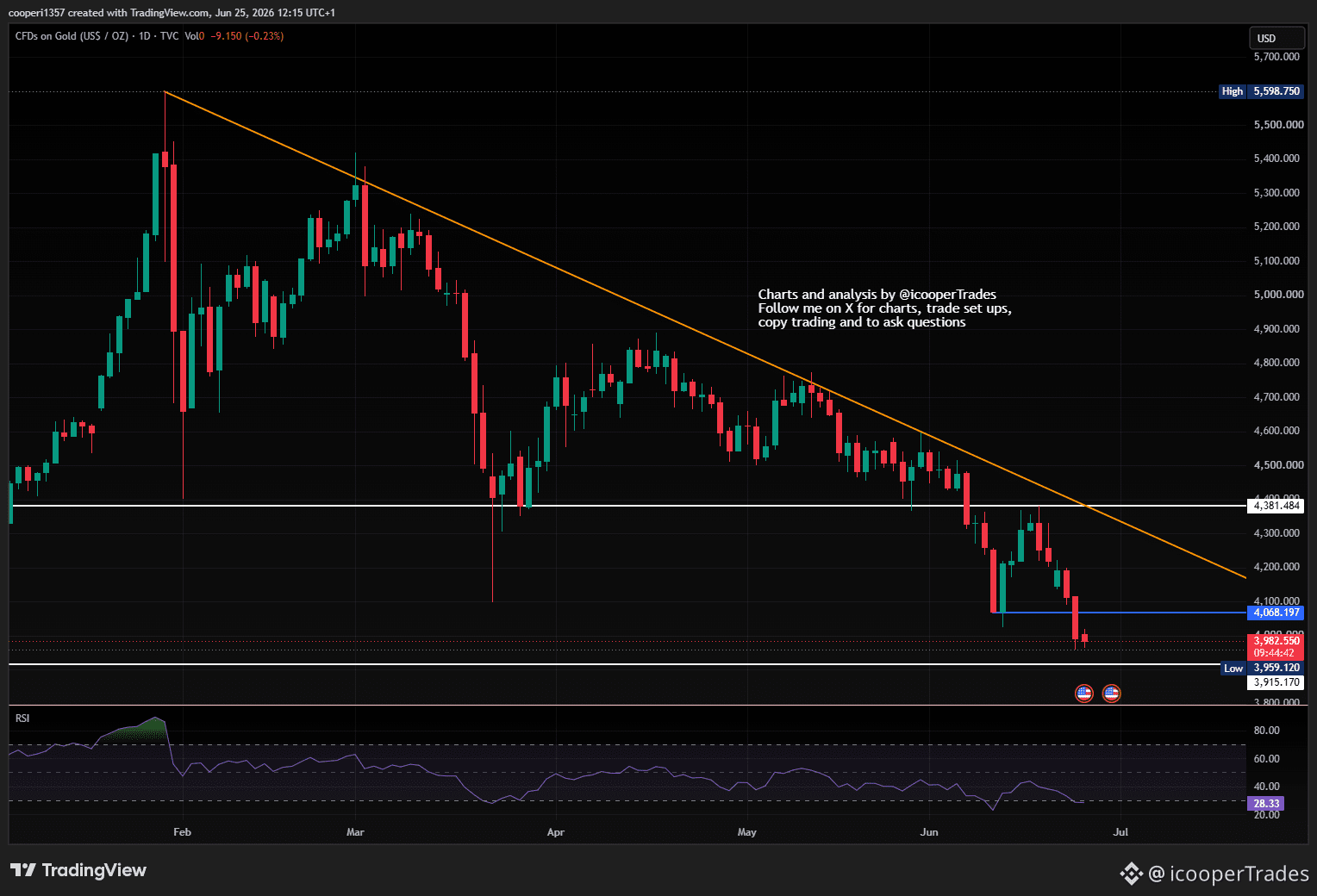This screenshot has height=896, width=1317.
Task: Click the 5,500.000 price axis label
Action: (x=1278, y=125)
